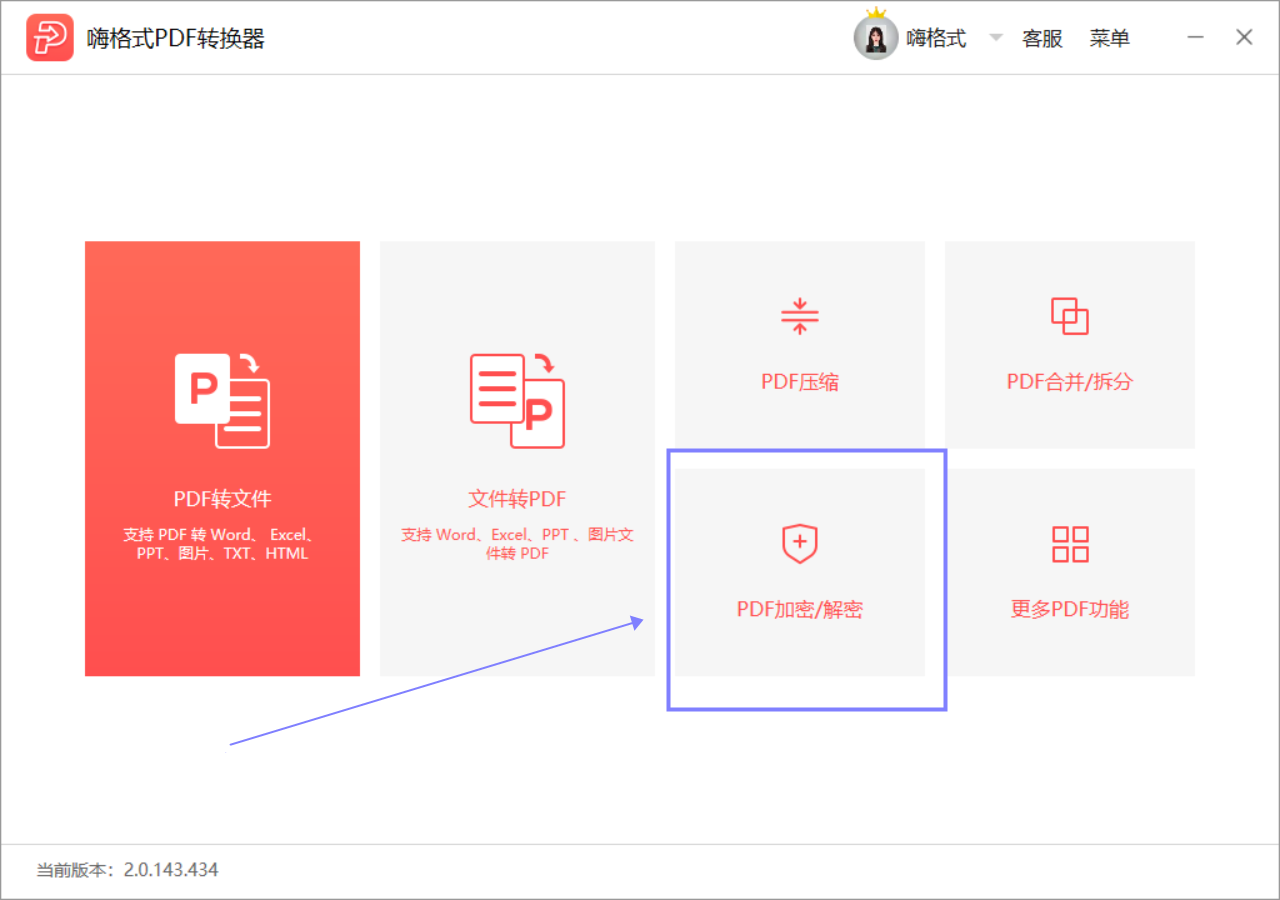This screenshot has height=900, width=1280.
Task: Open the PDF转文件 conversion tool icon
Action: (222, 399)
